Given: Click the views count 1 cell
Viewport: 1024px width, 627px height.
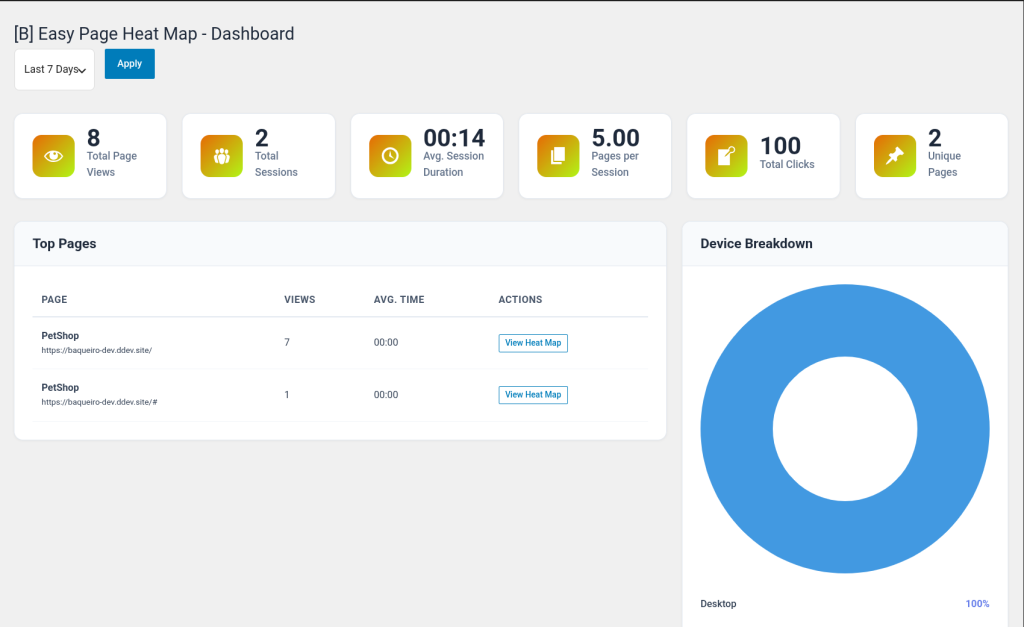Looking at the screenshot, I should pyautogui.click(x=287, y=394).
